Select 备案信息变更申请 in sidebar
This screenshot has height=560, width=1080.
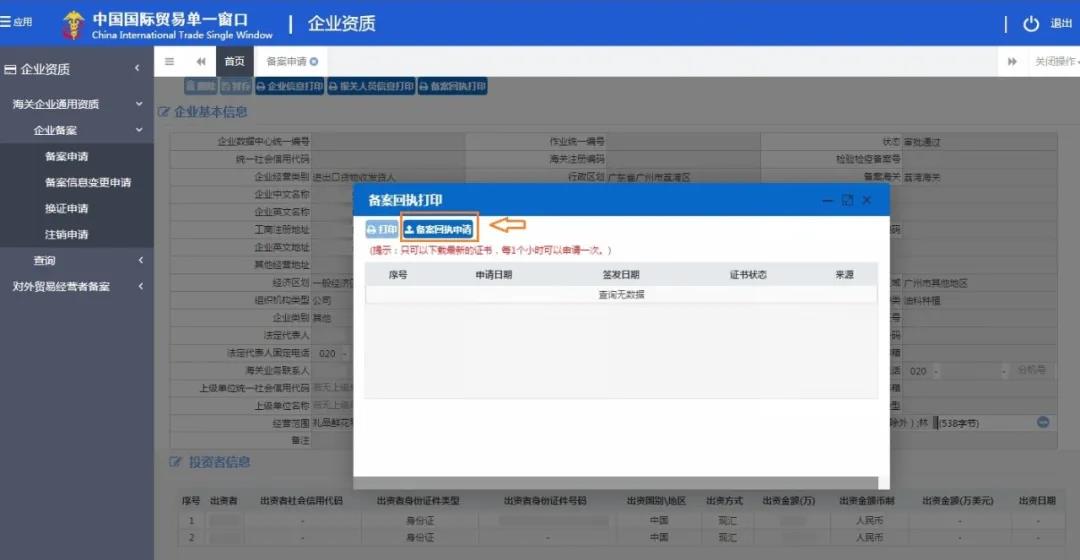pos(88,183)
